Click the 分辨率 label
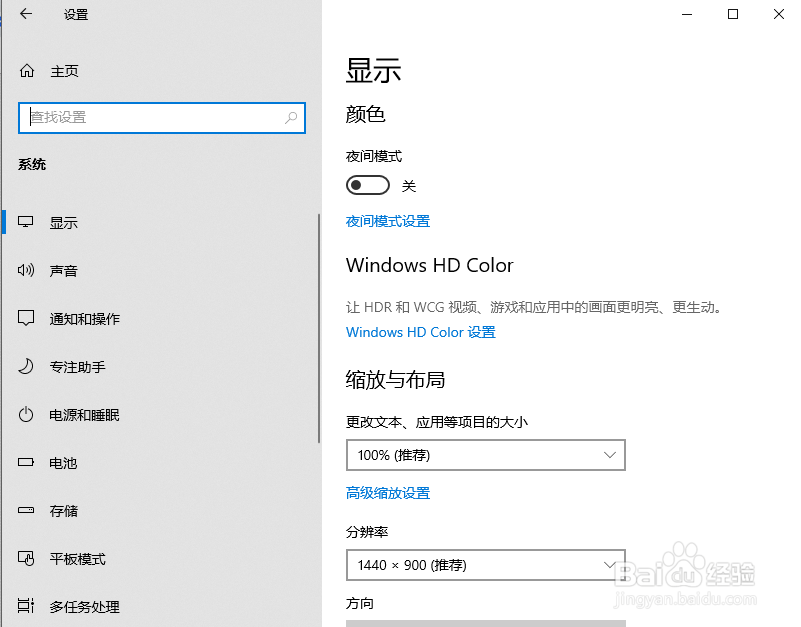This screenshot has height=627, width=801. 367,532
